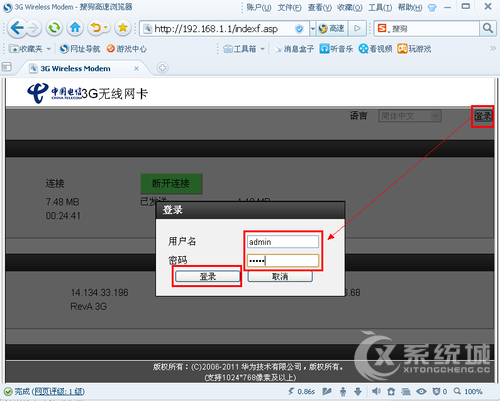Open the 语言 language dropdown
This screenshot has width=500, height=401.
coord(410,116)
